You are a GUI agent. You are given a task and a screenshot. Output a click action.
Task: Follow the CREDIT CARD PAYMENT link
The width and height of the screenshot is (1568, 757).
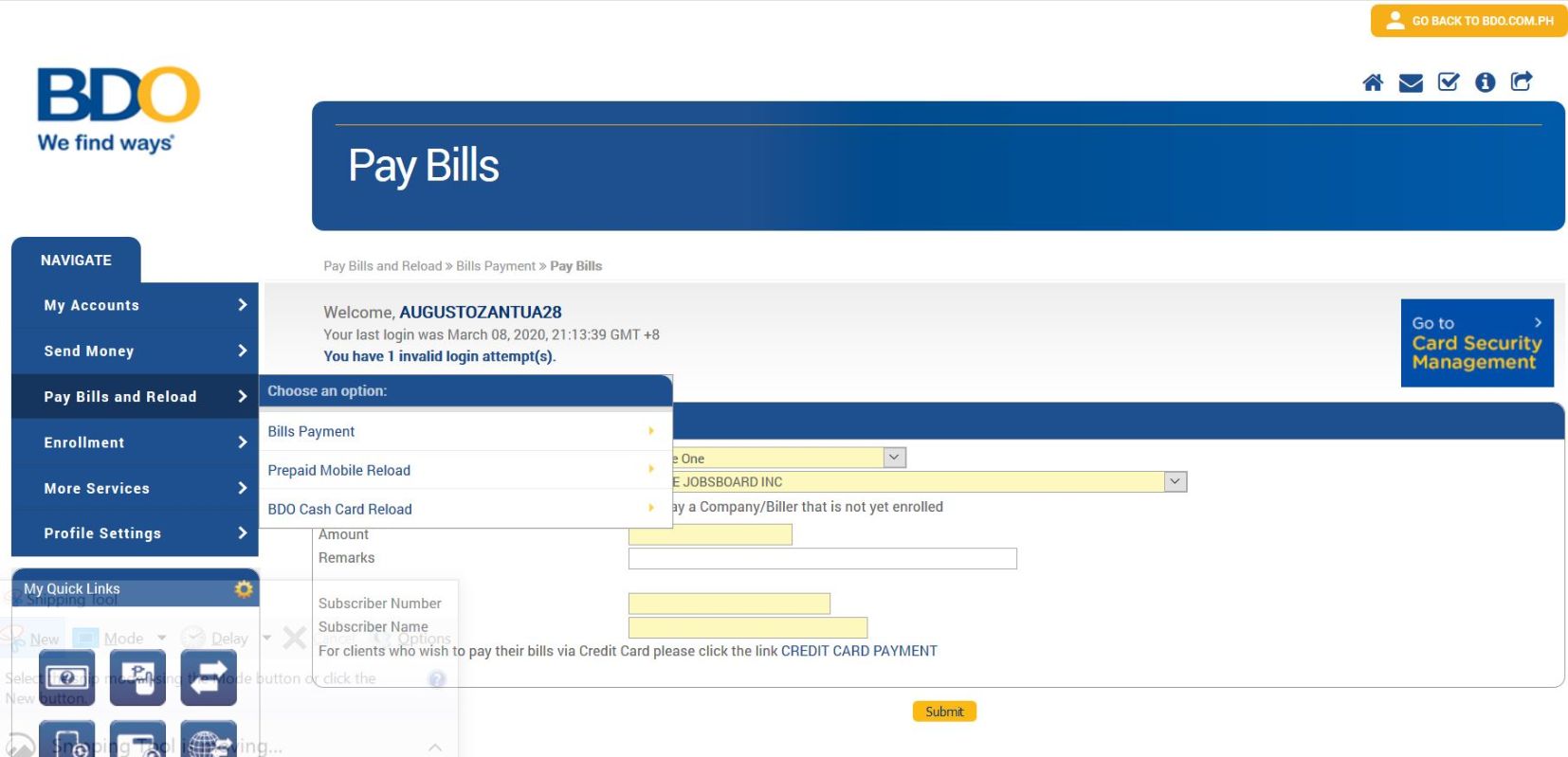point(859,651)
